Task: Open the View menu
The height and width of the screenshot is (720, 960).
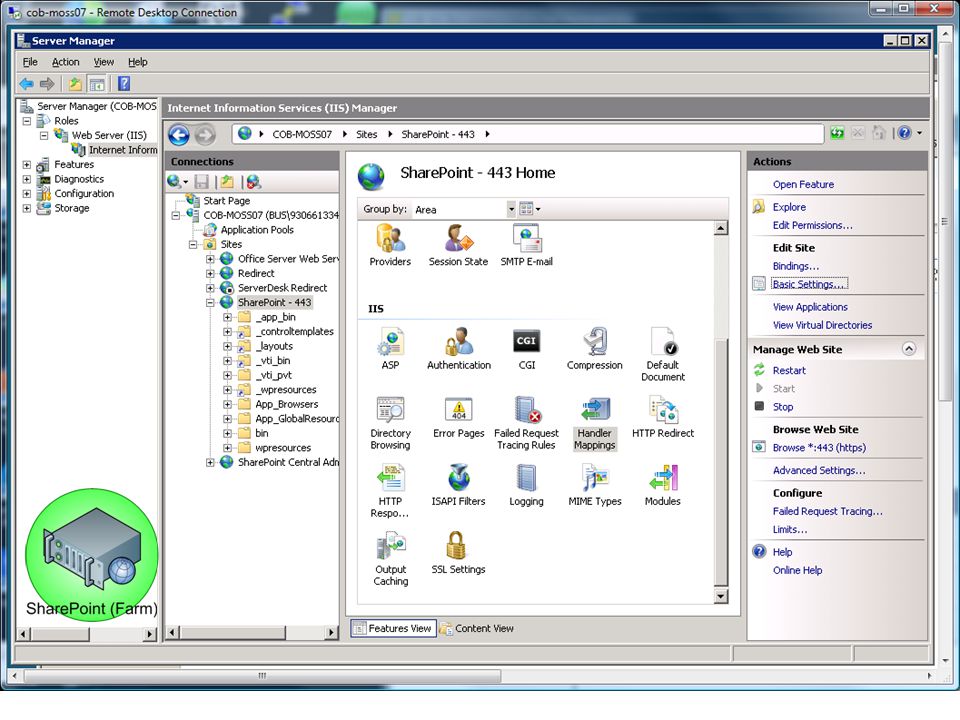Action: [x=103, y=62]
